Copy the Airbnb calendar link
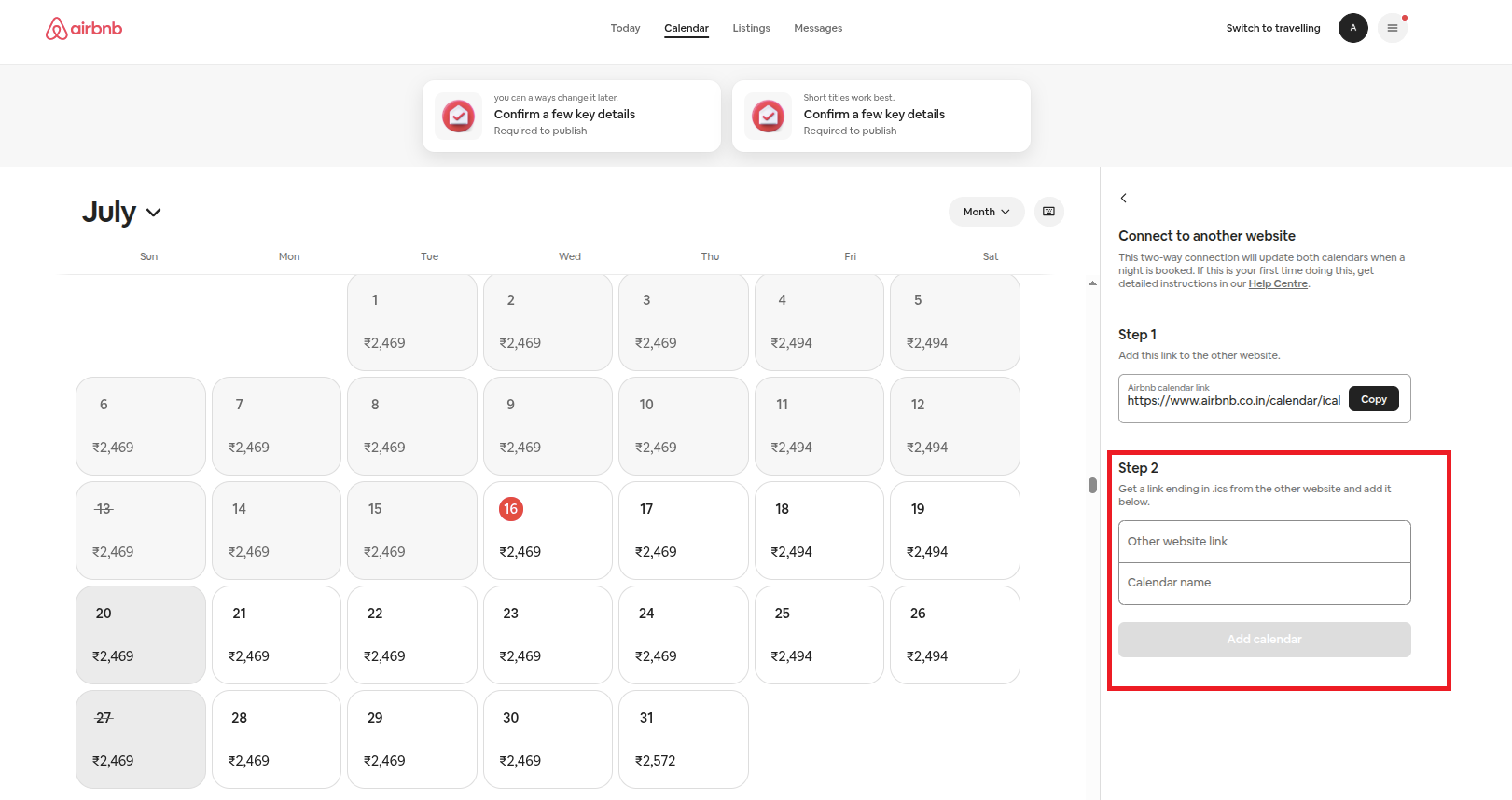Image resolution: width=1512 pixels, height=800 pixels. [1373, 399]
